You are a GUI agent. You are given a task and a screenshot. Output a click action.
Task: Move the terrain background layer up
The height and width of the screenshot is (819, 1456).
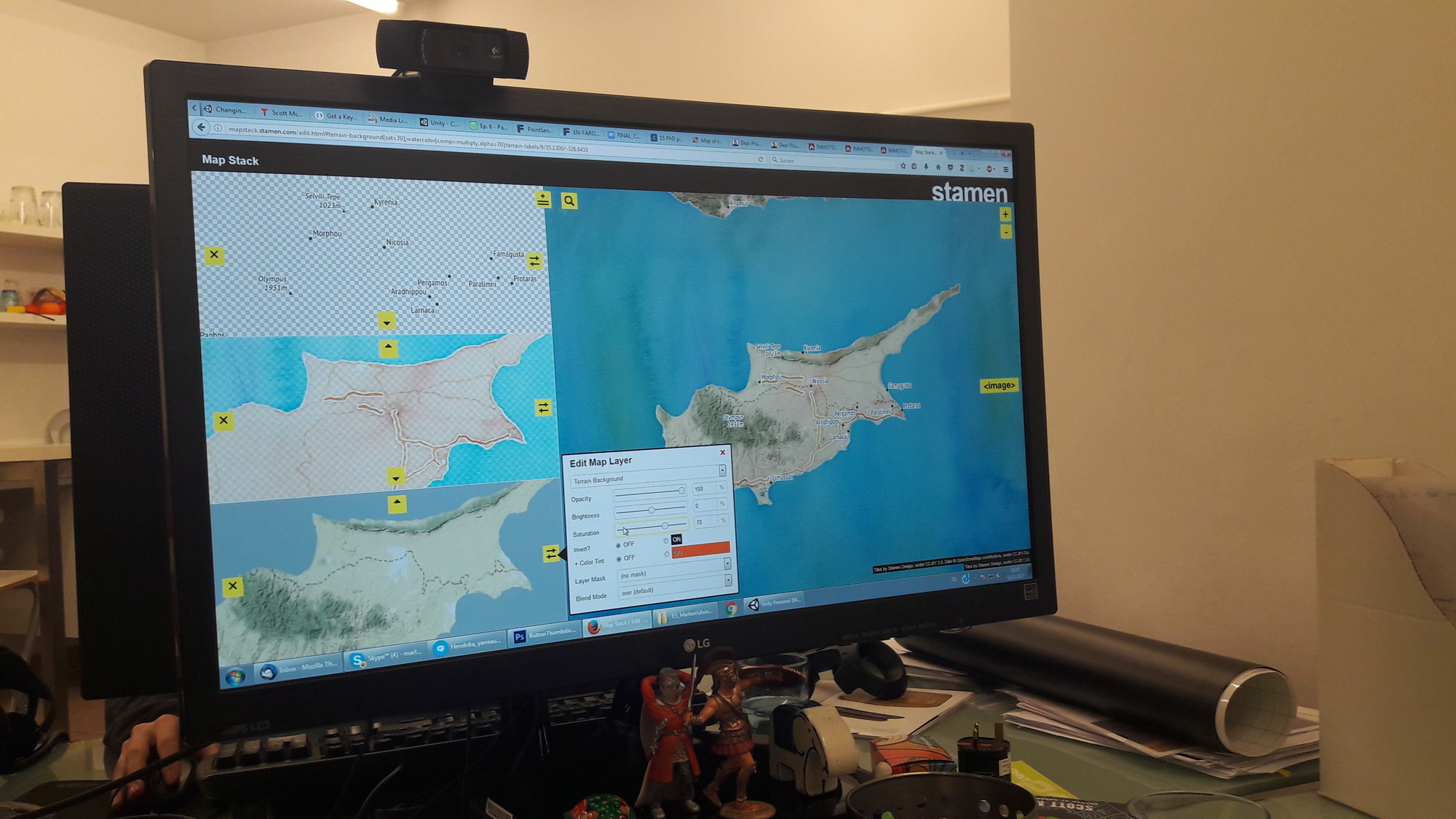397,503
